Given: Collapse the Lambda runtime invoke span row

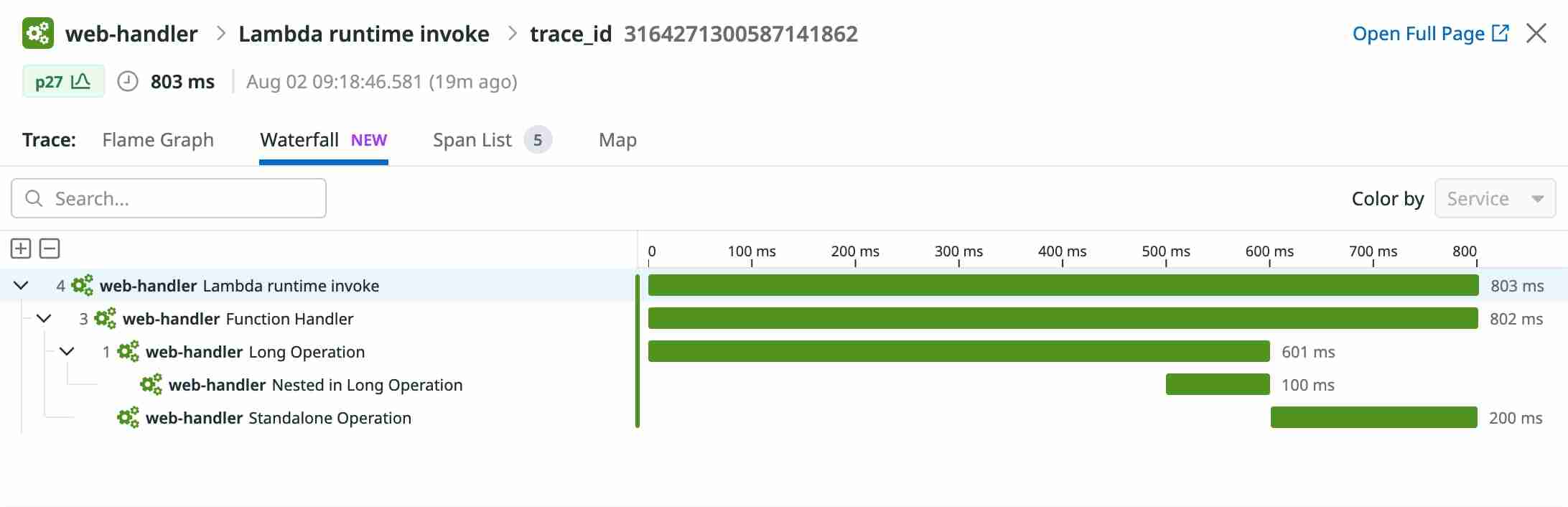Looking at the screenshot, I should tap(20, 285).
